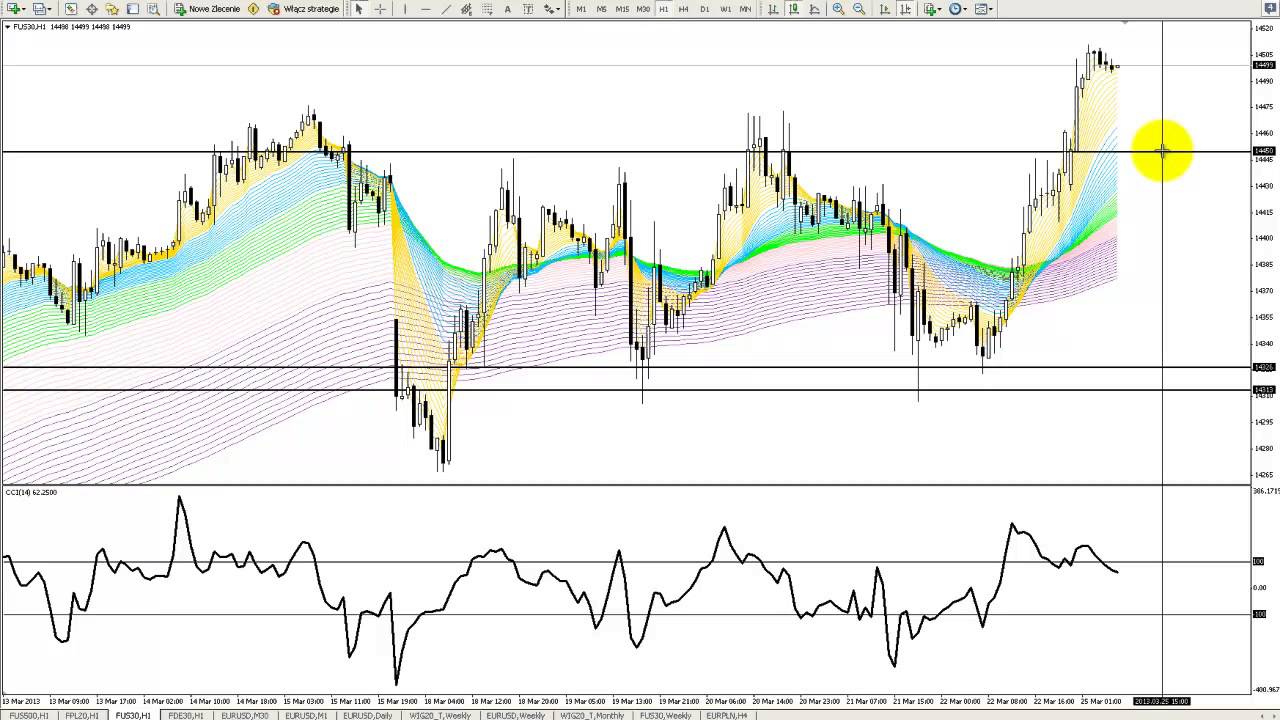The image size is (1280, 720).
Task: Switch to the FUS30,Weekly chart tab
Action: coord(665,715)
